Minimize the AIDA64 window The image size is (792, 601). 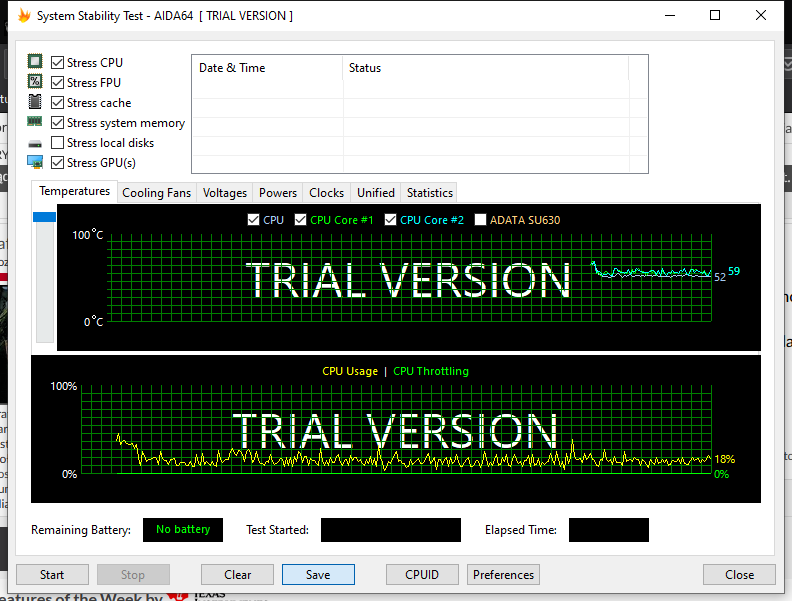(x=670, y=15)
